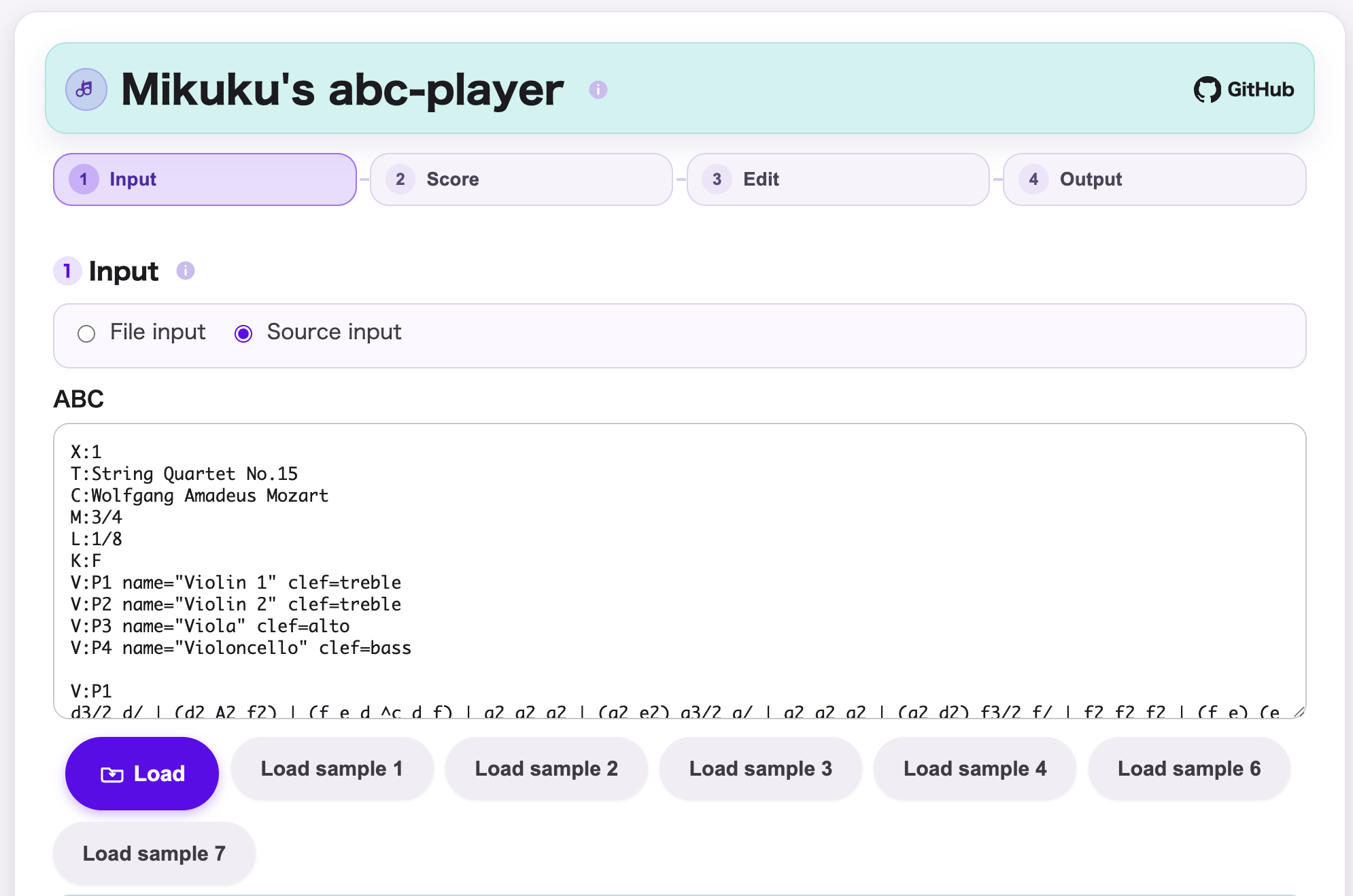Select the Source input radio button

pyautogui.click(x=243, y=333)
